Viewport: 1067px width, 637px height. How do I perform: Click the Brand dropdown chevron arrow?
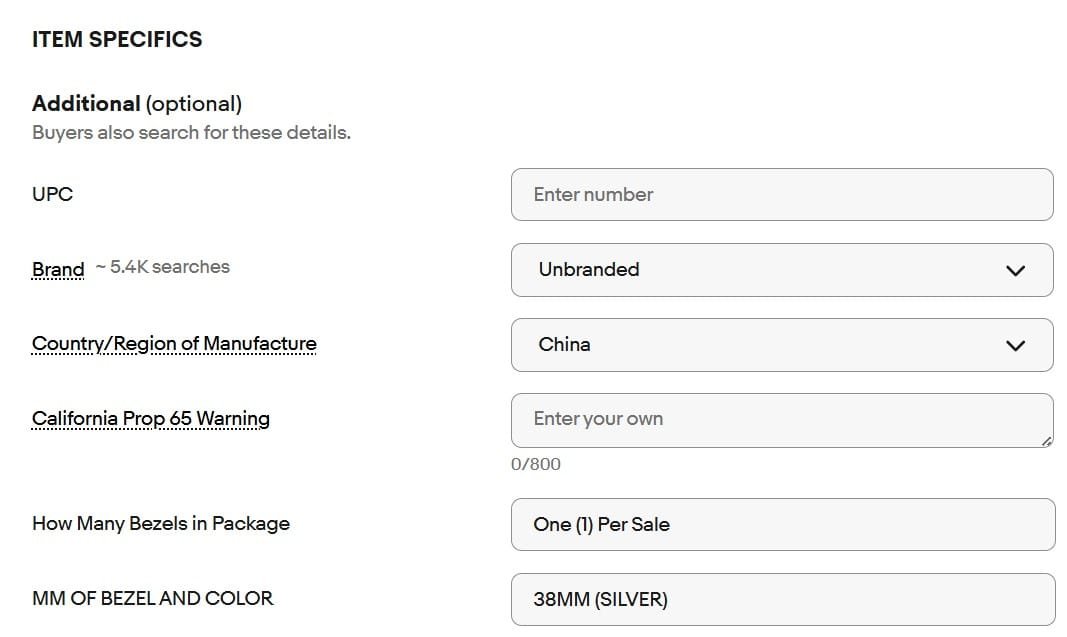[1015, 270]
